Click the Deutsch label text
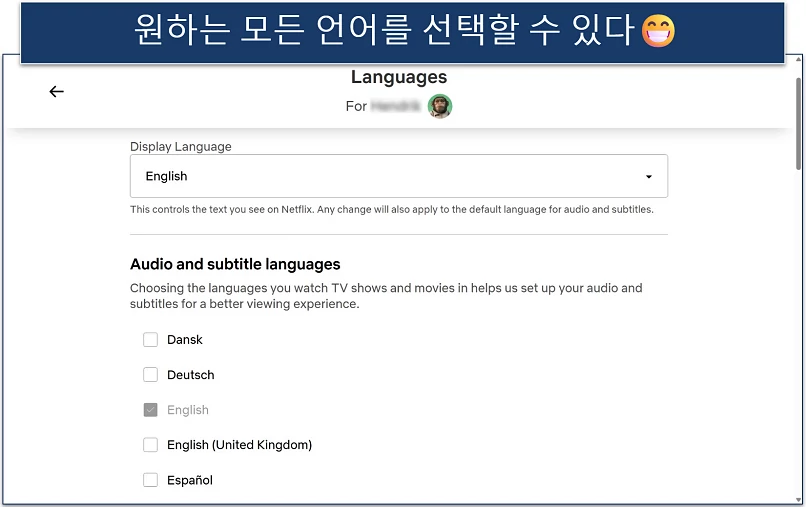Viewport: 806px width, 507px height. click(191, 375)
